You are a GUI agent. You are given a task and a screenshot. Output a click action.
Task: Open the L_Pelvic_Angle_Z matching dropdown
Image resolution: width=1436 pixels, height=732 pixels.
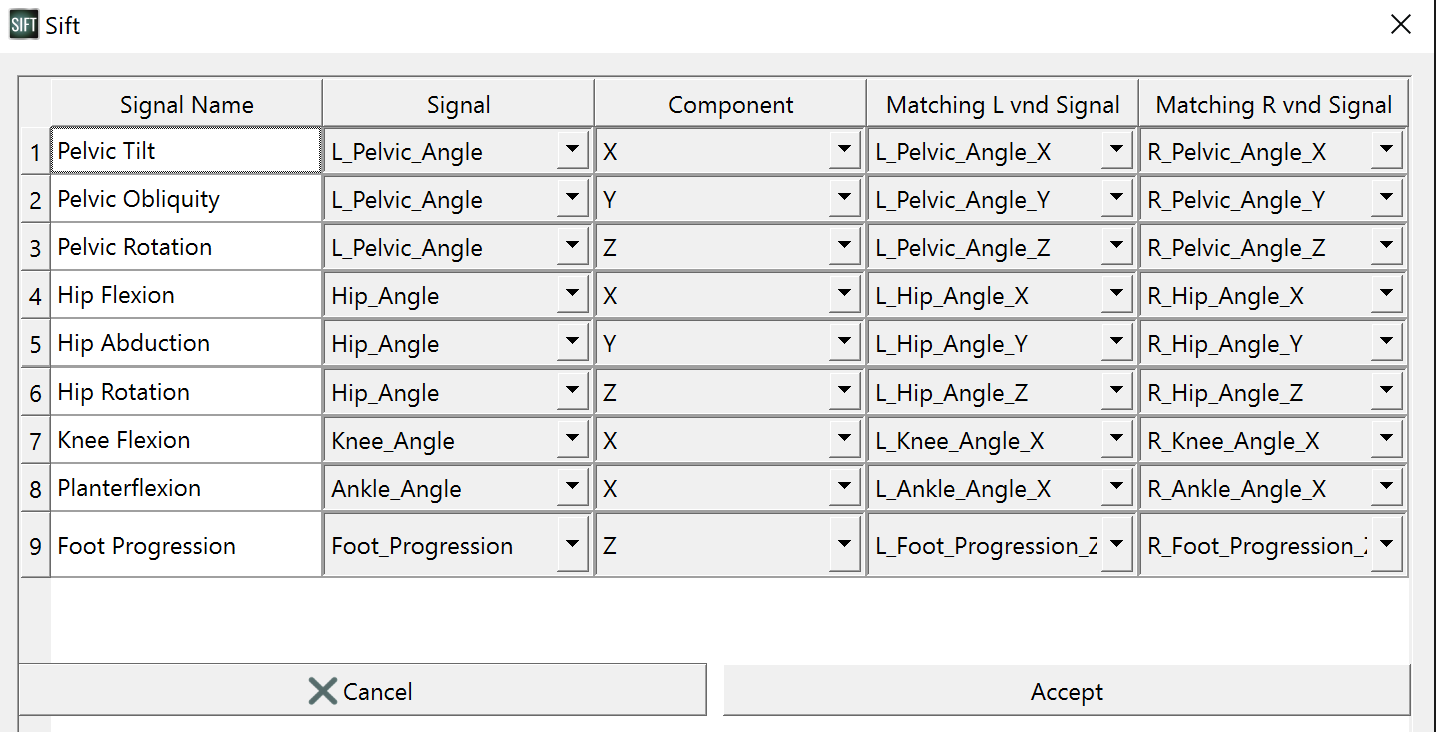pyautogui.click(x=1116, y=247)
